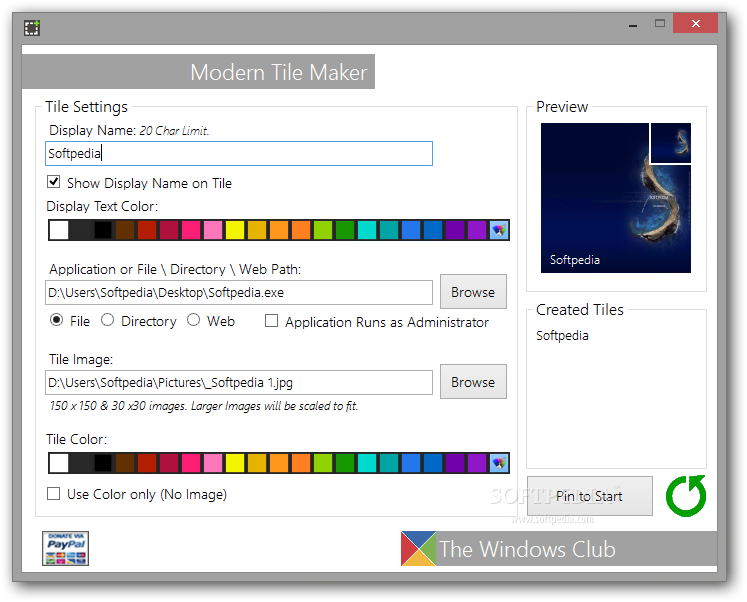Viewport: 747px width, 602px height.
Task: Click the green refresh arrow icon
Action: 686,496
